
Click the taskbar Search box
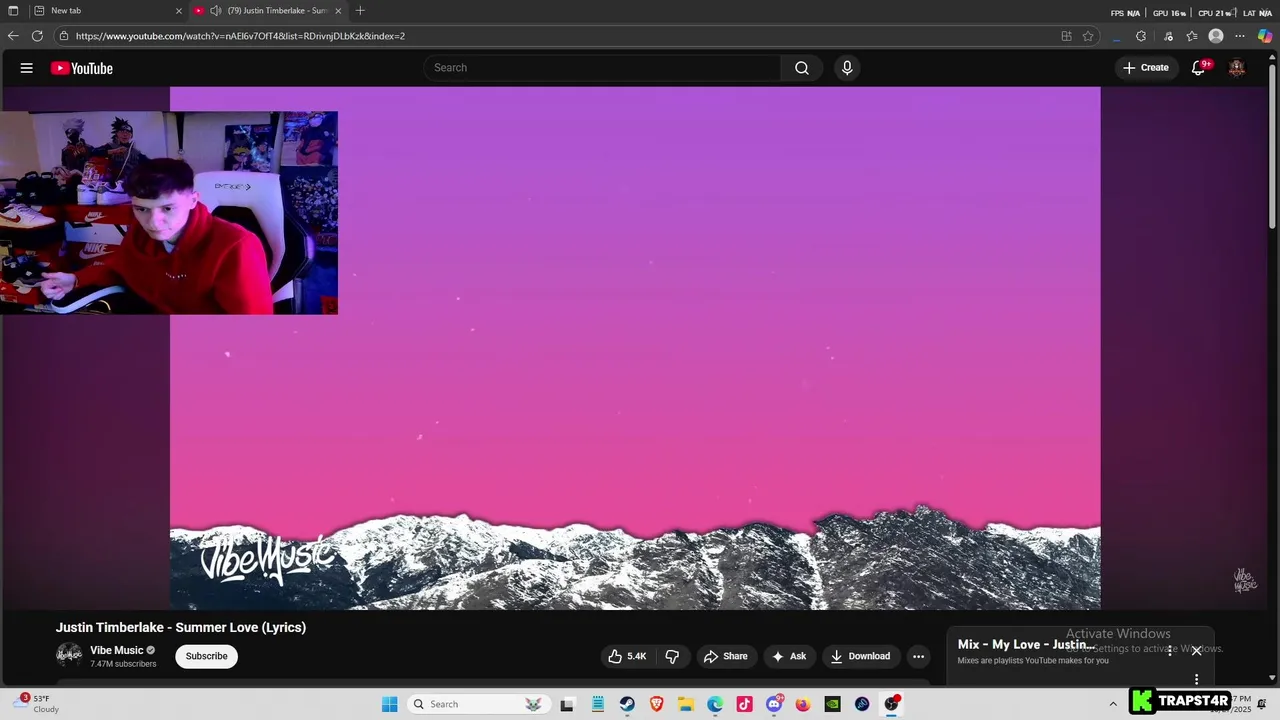pyautogui.click(x=478, y=704)
